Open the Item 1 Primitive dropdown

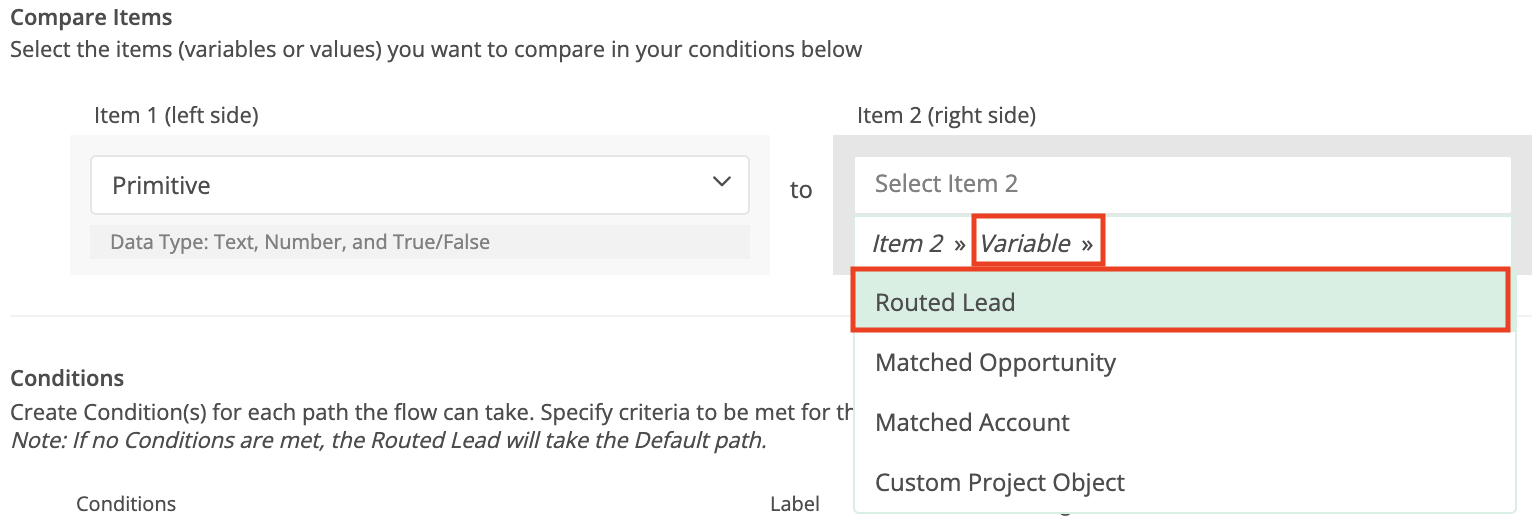[419, 185]
